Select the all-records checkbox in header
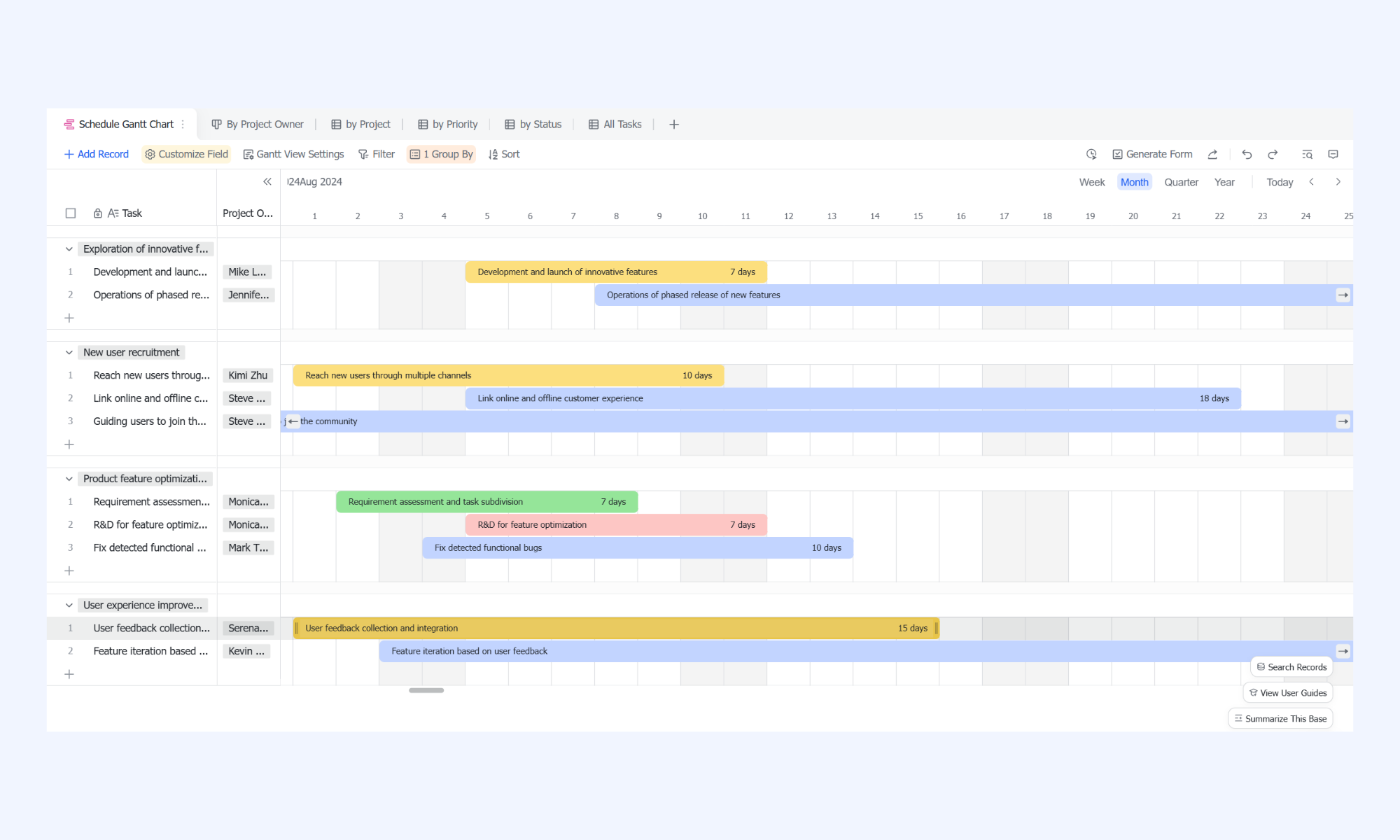Image resolution: width=1400 pixels, height=840 pixels. [71, 213]
